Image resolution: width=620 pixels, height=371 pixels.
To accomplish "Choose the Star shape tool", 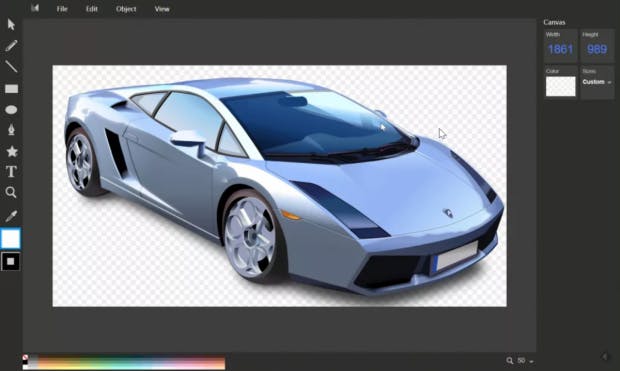I will (x=11, y=151).
